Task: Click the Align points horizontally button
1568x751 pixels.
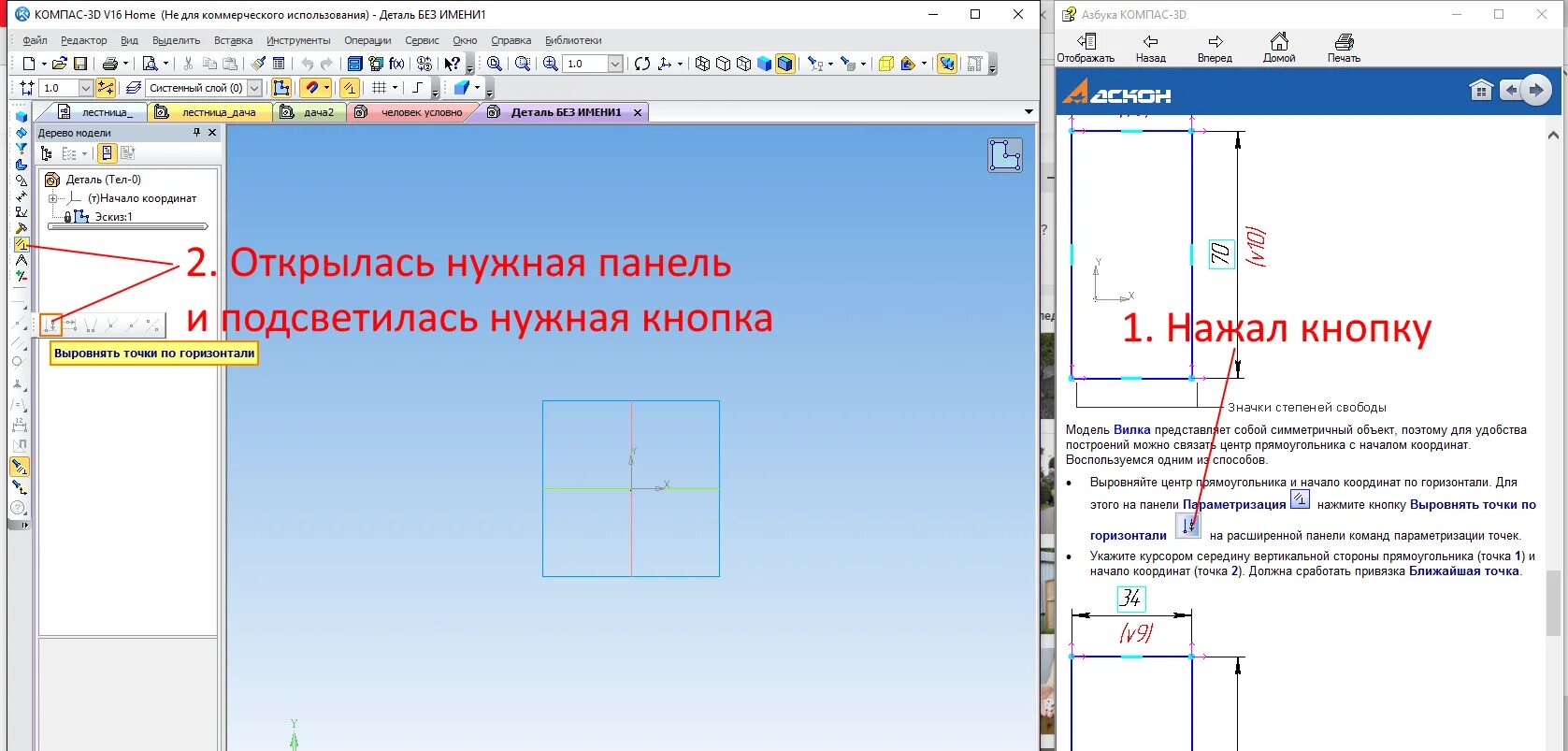Action: (51, 325)
